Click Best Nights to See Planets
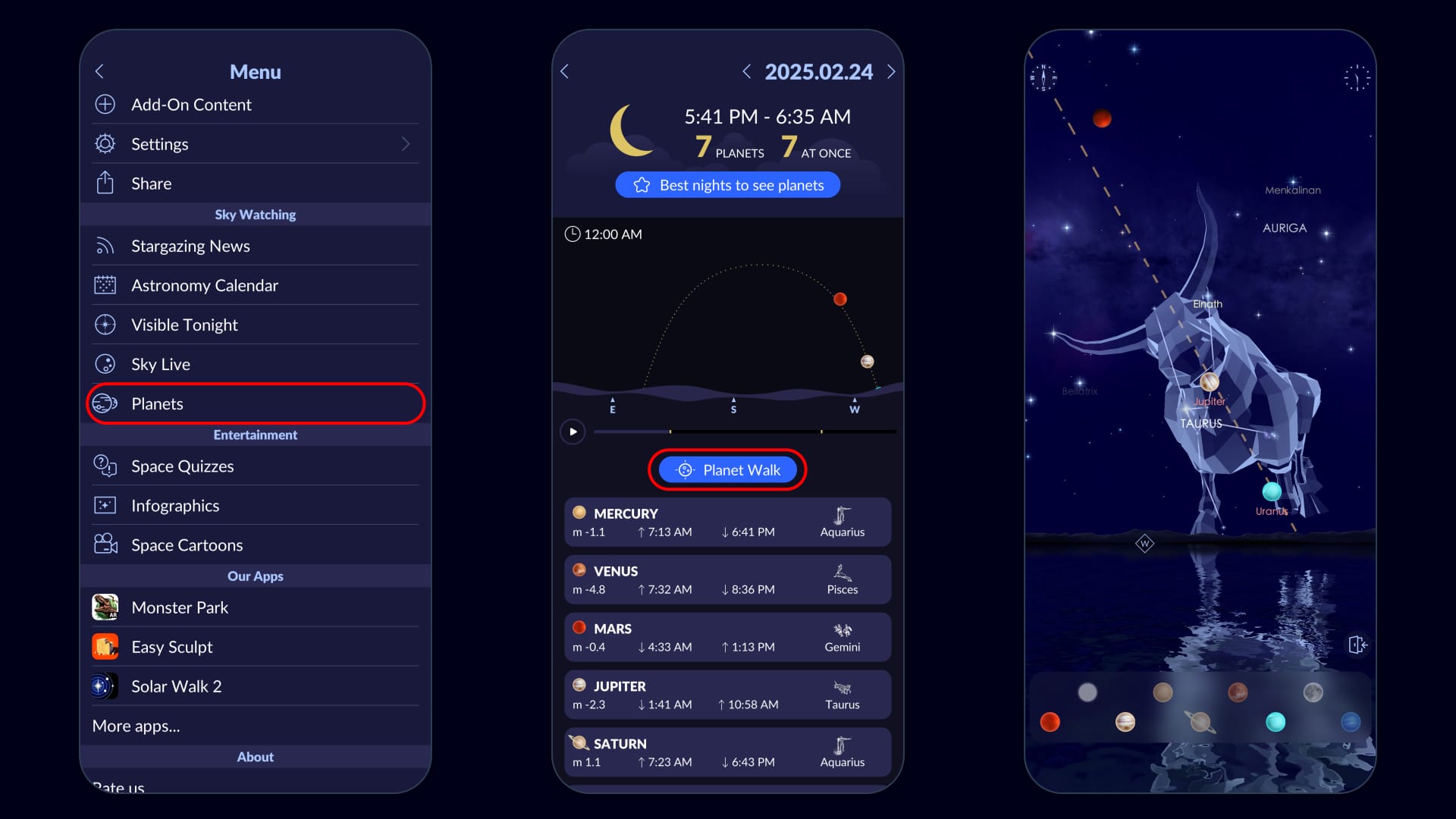 coord(727,184)
